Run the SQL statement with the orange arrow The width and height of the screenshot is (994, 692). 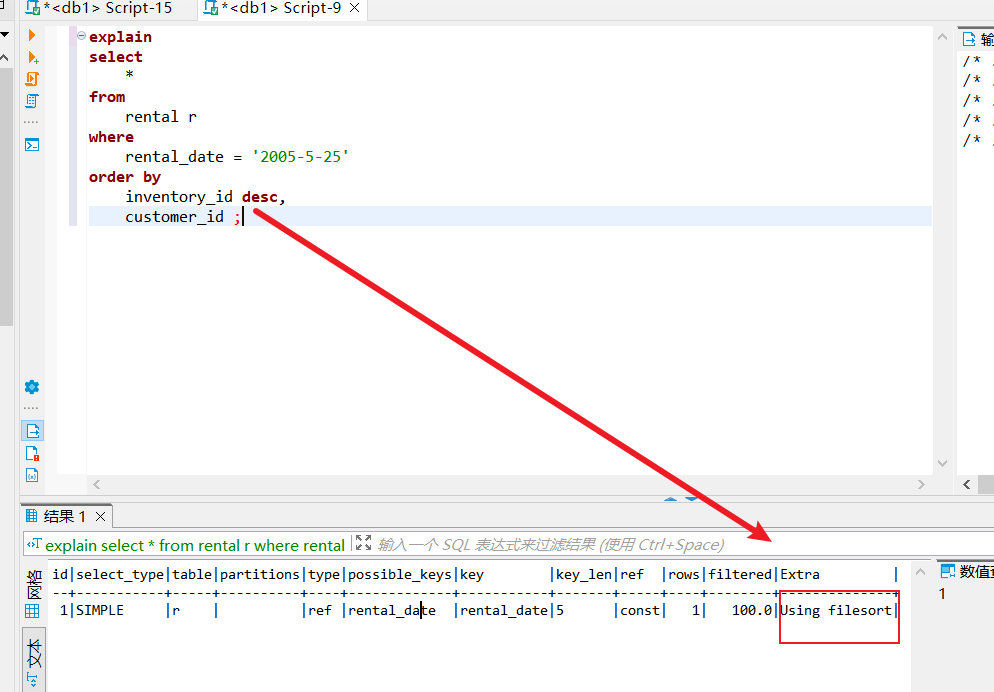coord(32,36)
